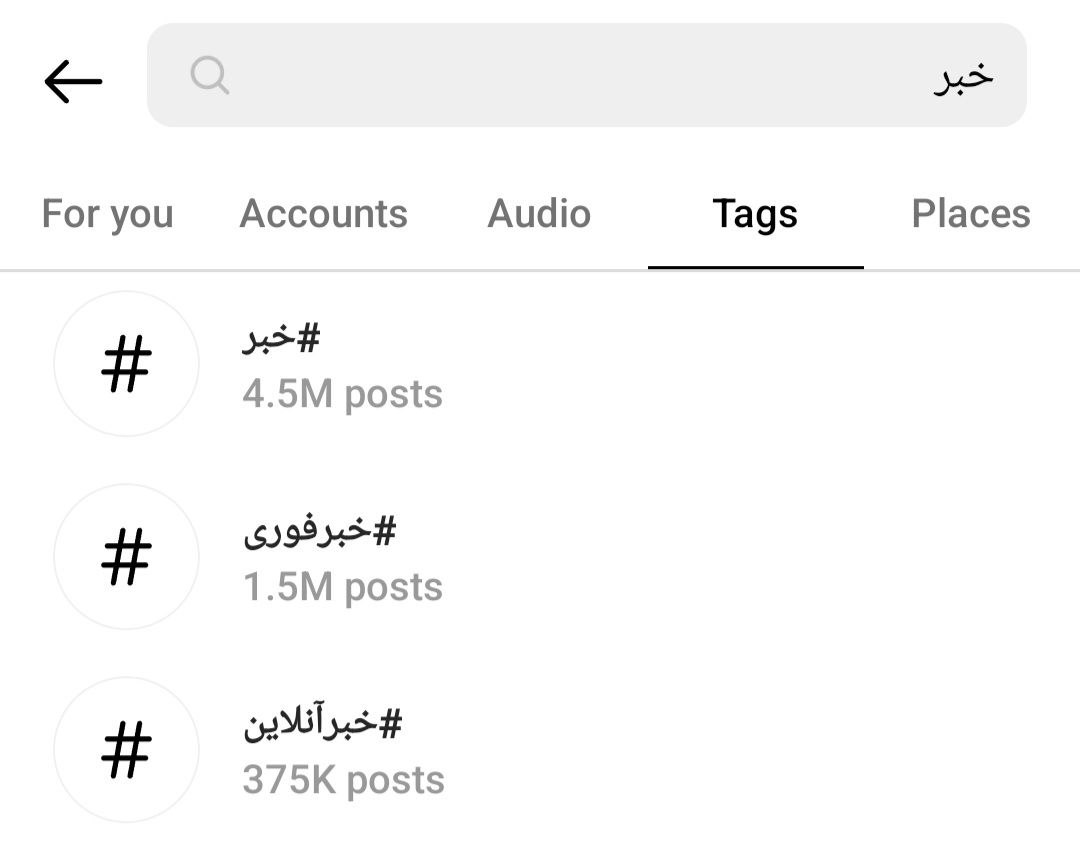Click the underline beneath Tags tab
Screen dimensions: 1080x853
(x=756, y=267)
